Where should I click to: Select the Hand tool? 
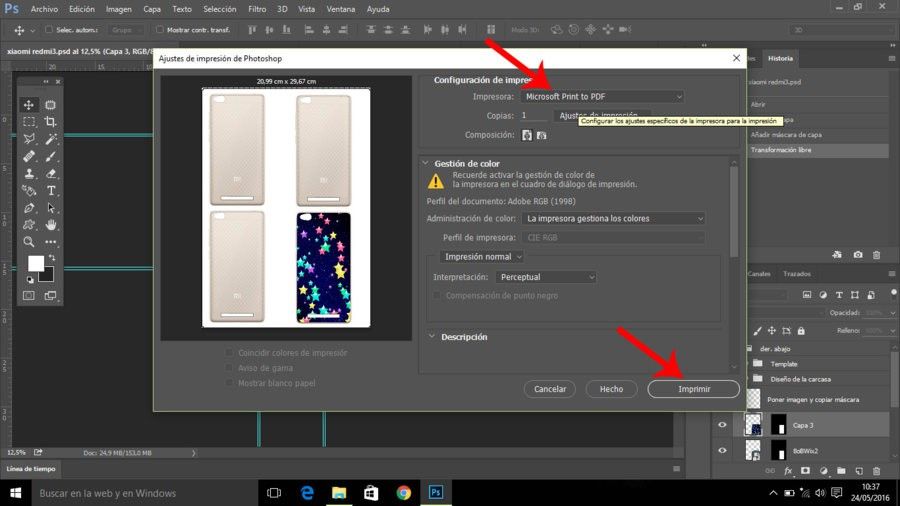coord(51,225)
